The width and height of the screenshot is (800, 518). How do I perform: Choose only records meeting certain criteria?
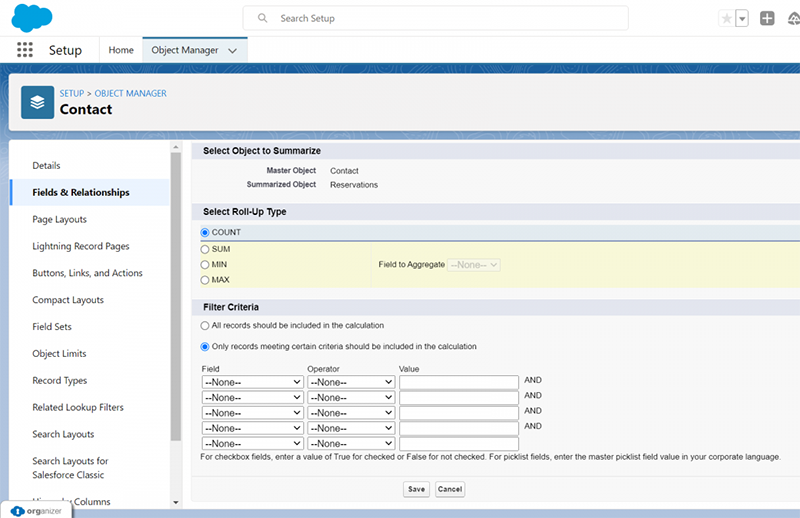(x=205, y=347)
